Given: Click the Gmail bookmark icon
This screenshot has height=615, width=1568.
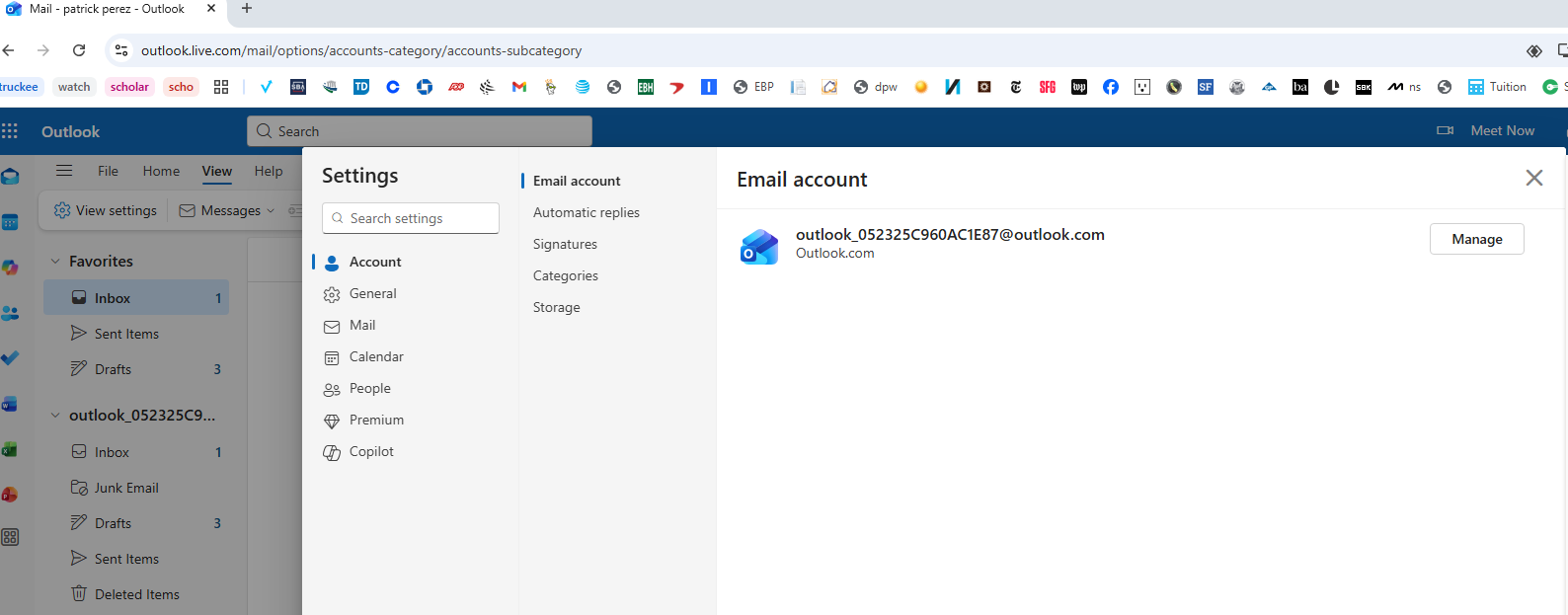Looking at the screenshot, I should tap(519, 87).
